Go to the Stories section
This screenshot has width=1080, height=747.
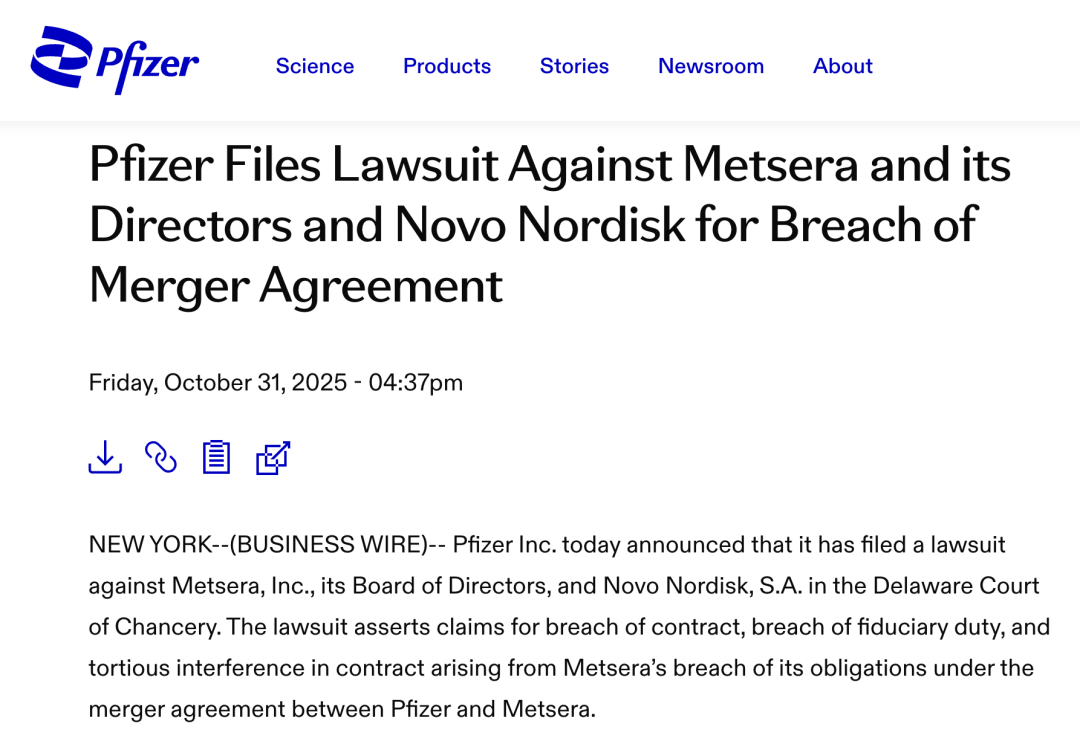[x=574, y=66]
